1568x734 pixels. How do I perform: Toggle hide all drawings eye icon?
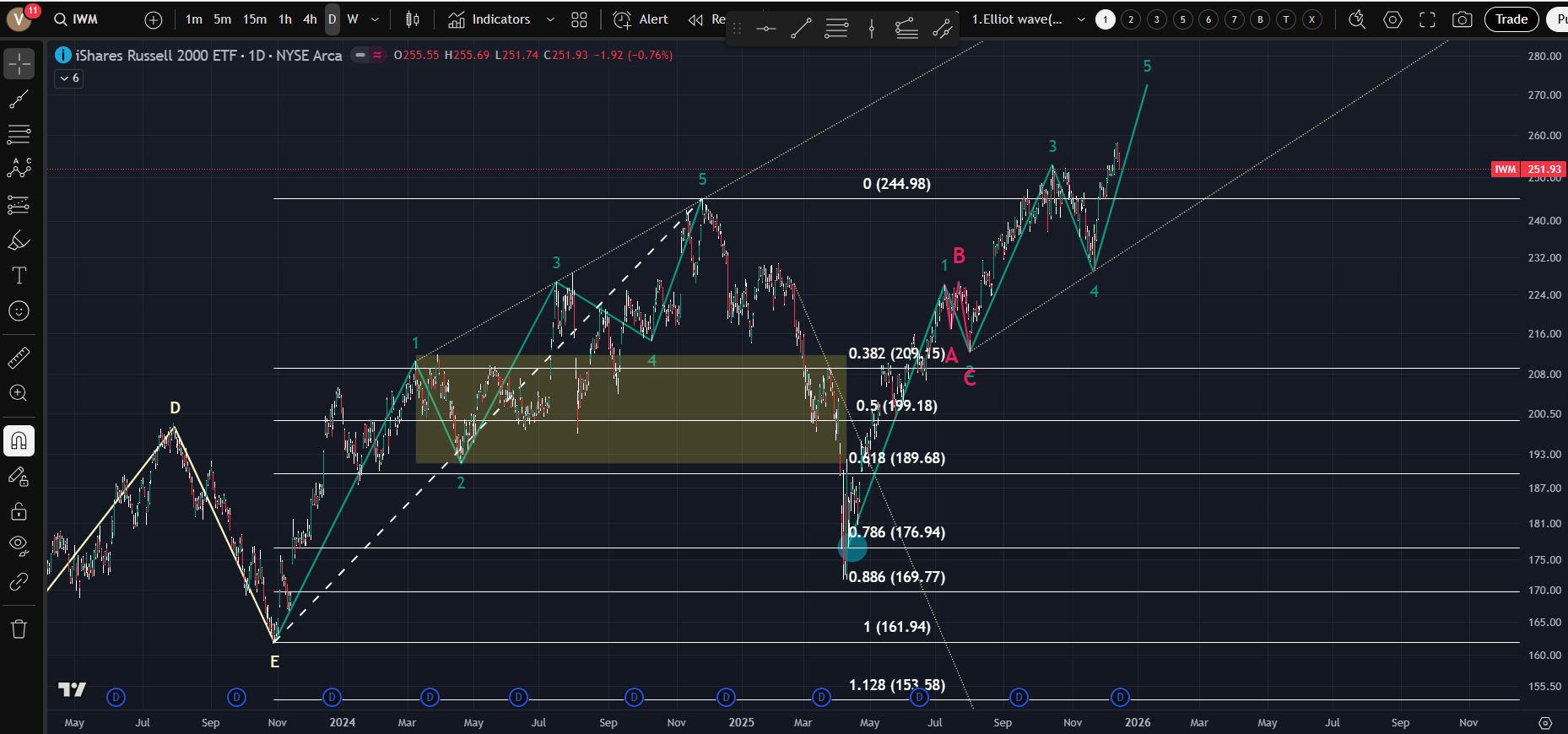click(x=19, y=544)
